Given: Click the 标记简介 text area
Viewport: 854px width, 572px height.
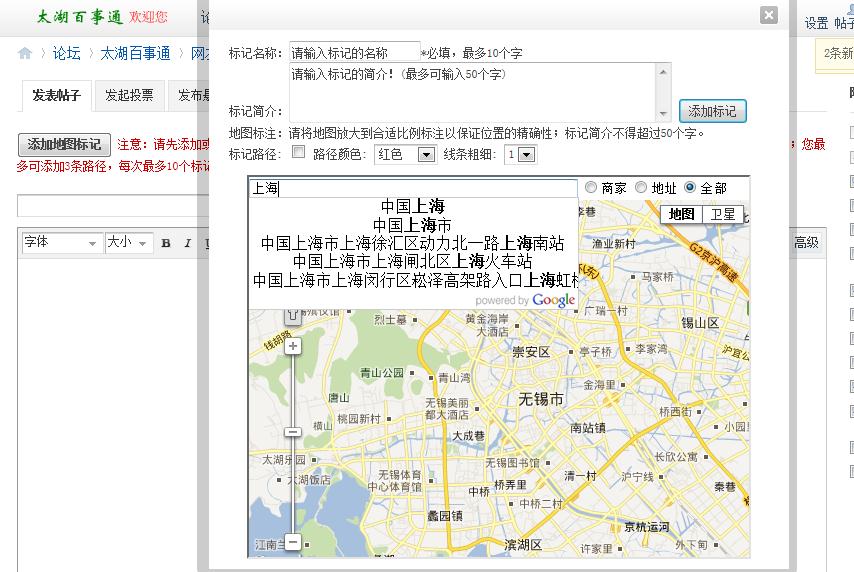Looking at the screenshot, I should coord(473,92).
